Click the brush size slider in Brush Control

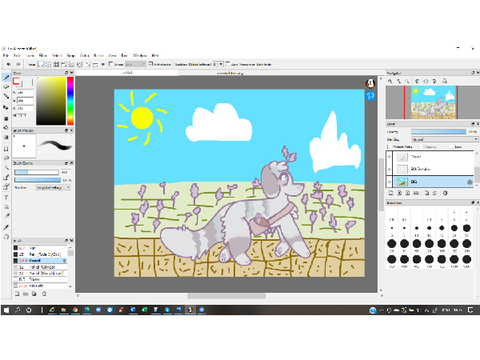point(36,172)
